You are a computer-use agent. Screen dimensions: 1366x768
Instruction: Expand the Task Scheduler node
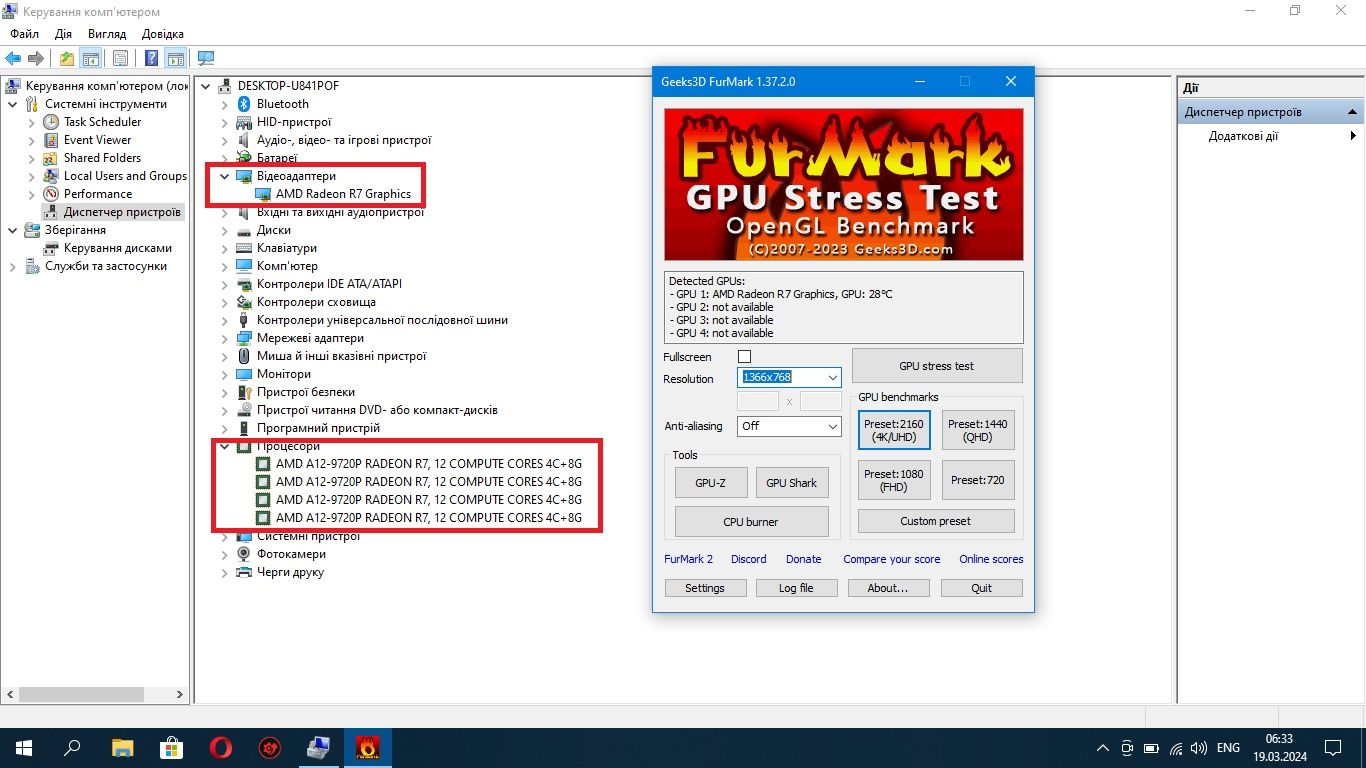point(31,122)
